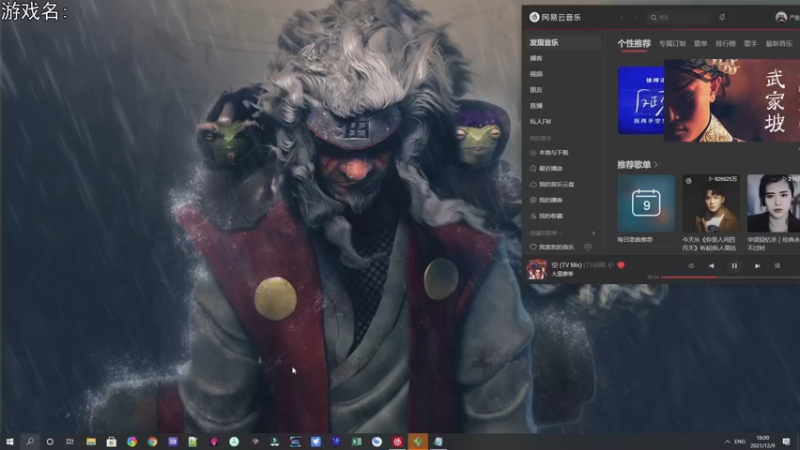Open 我的音乐云盘 cloud item

click(552, 184)
